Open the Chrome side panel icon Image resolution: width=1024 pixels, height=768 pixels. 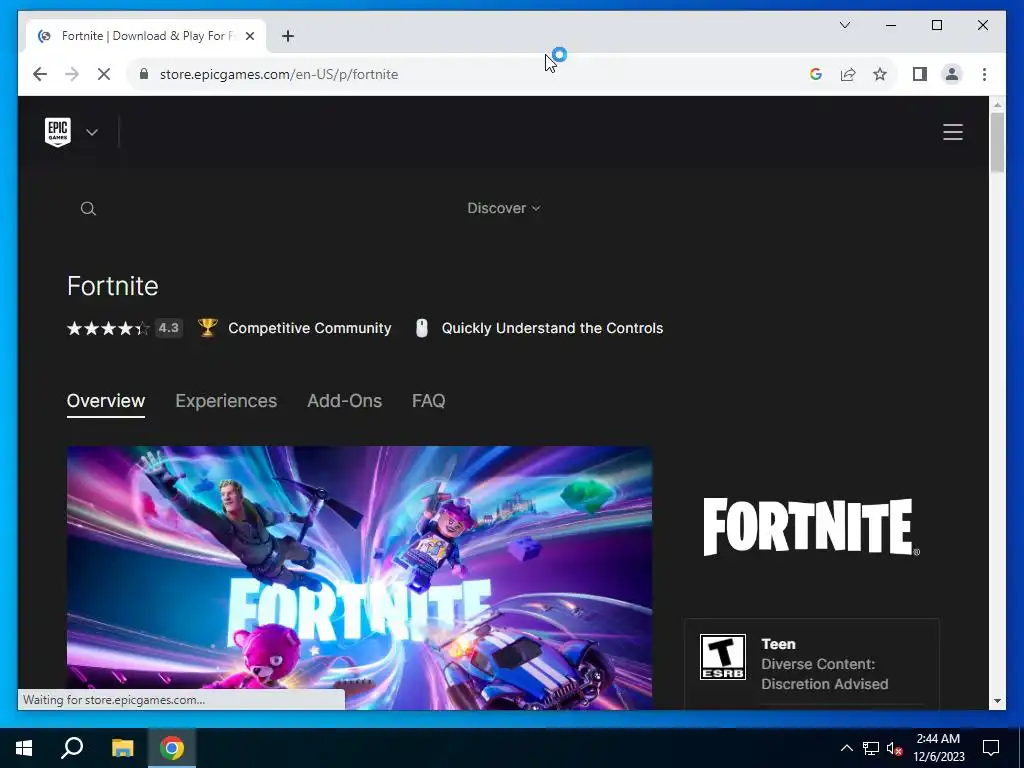tap(920, 74)
